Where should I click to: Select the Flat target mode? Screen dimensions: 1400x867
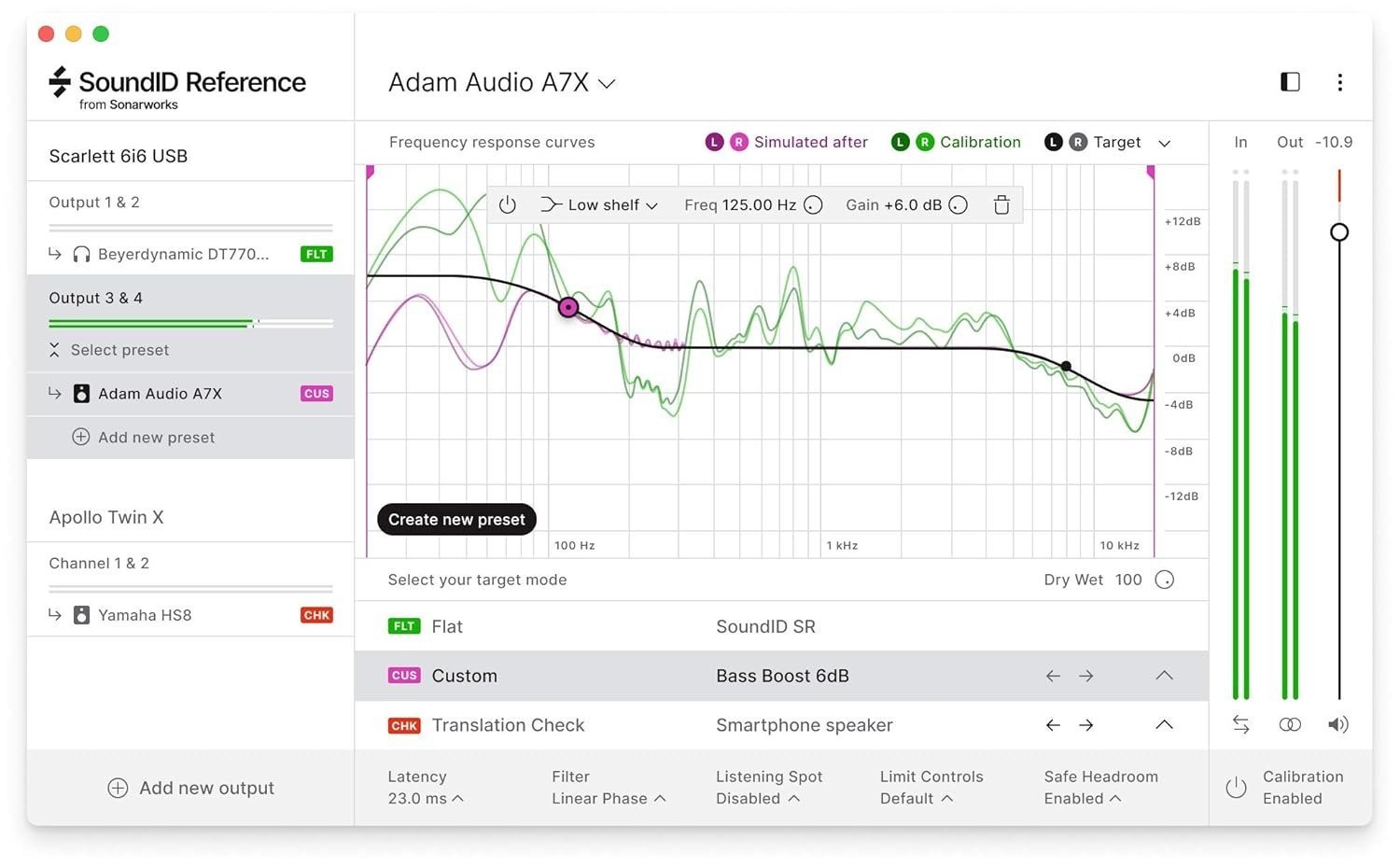pos(781,626)
